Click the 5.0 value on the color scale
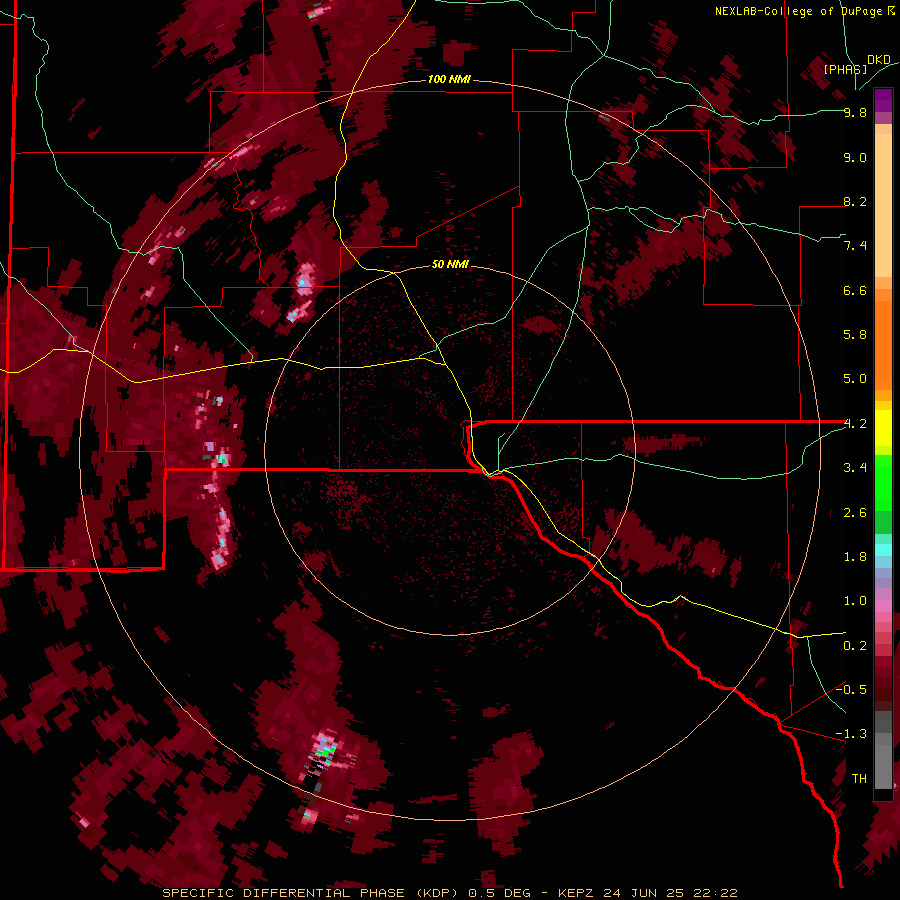900x900 pixels. point(855,379)
